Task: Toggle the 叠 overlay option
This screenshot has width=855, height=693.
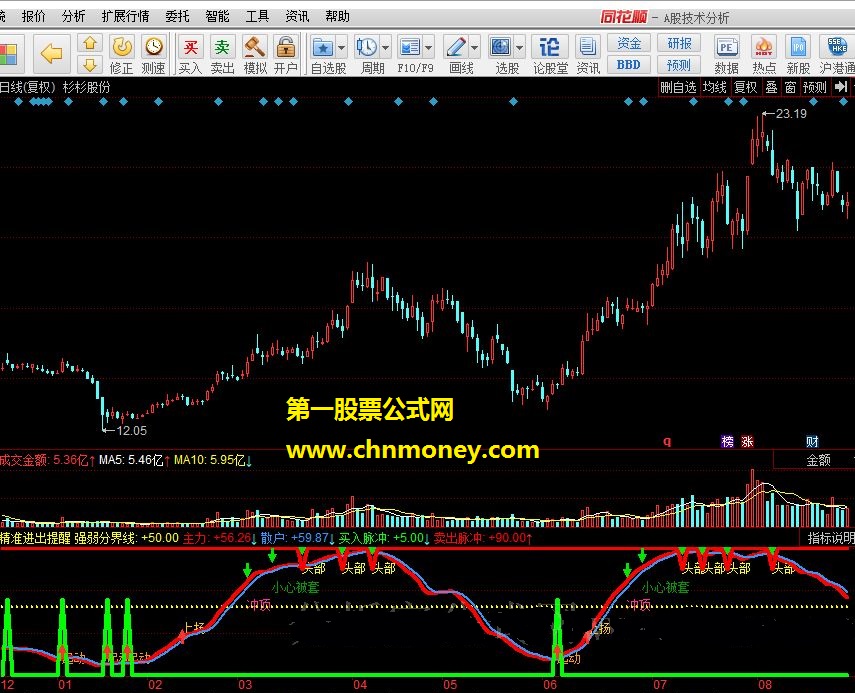Action: pos(771,87)
